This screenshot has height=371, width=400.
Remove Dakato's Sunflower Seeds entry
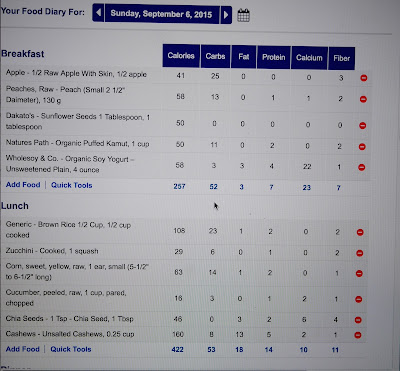tap(363, 126)
